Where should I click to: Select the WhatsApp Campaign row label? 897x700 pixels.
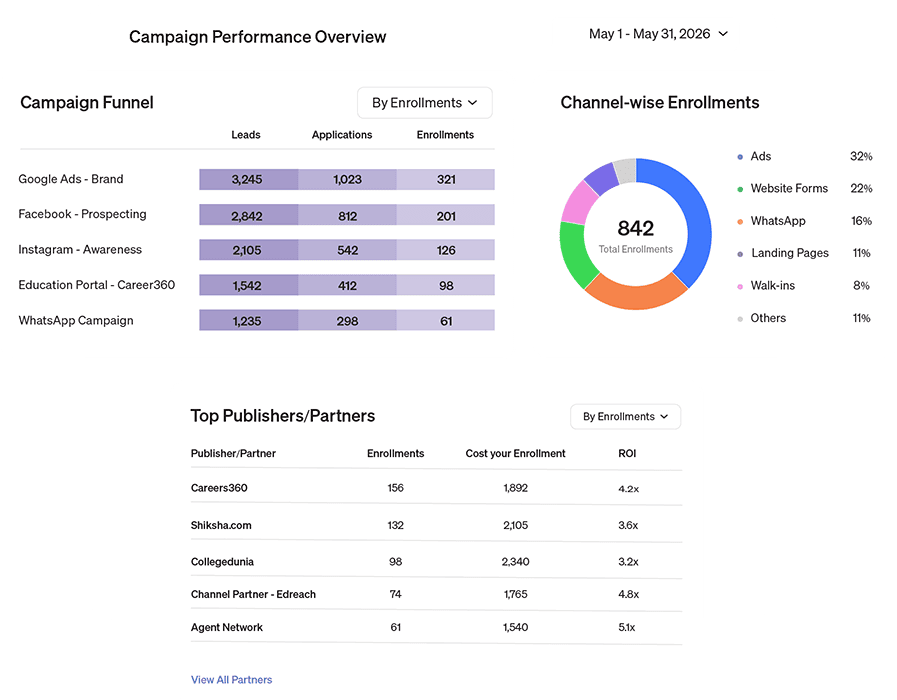pyautogui.click(x=76, y=320)
